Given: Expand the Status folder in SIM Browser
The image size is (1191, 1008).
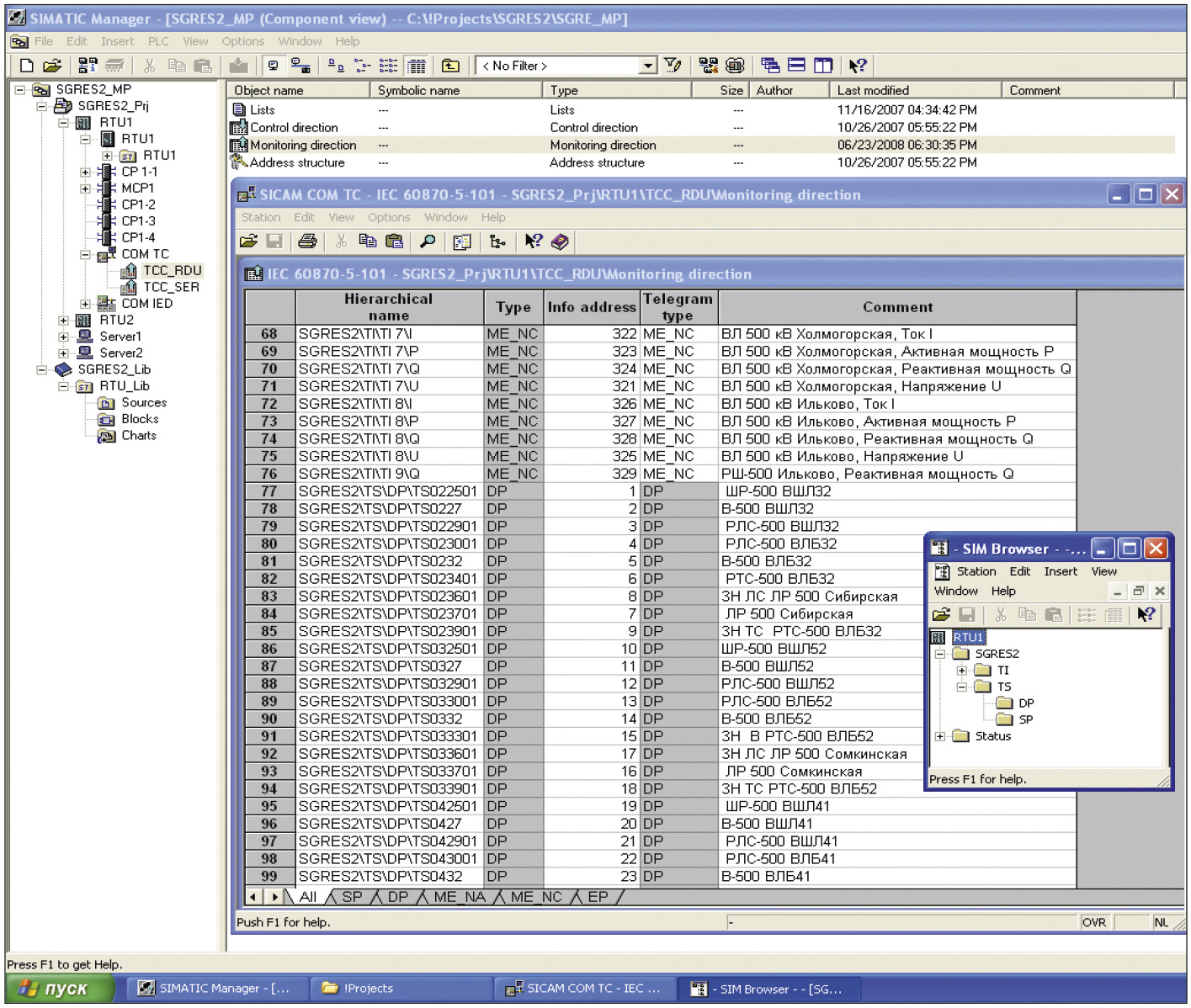Looking at the screenshot, I should pos(940,736).
